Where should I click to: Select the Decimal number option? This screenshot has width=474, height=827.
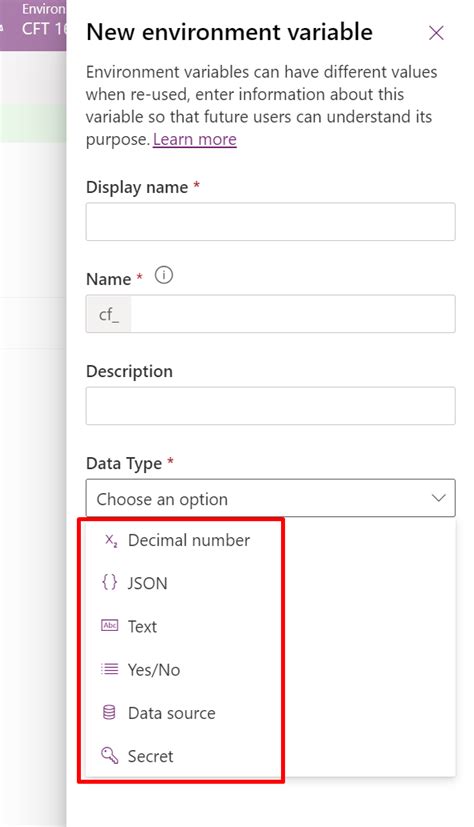click(x=189, y=540)
